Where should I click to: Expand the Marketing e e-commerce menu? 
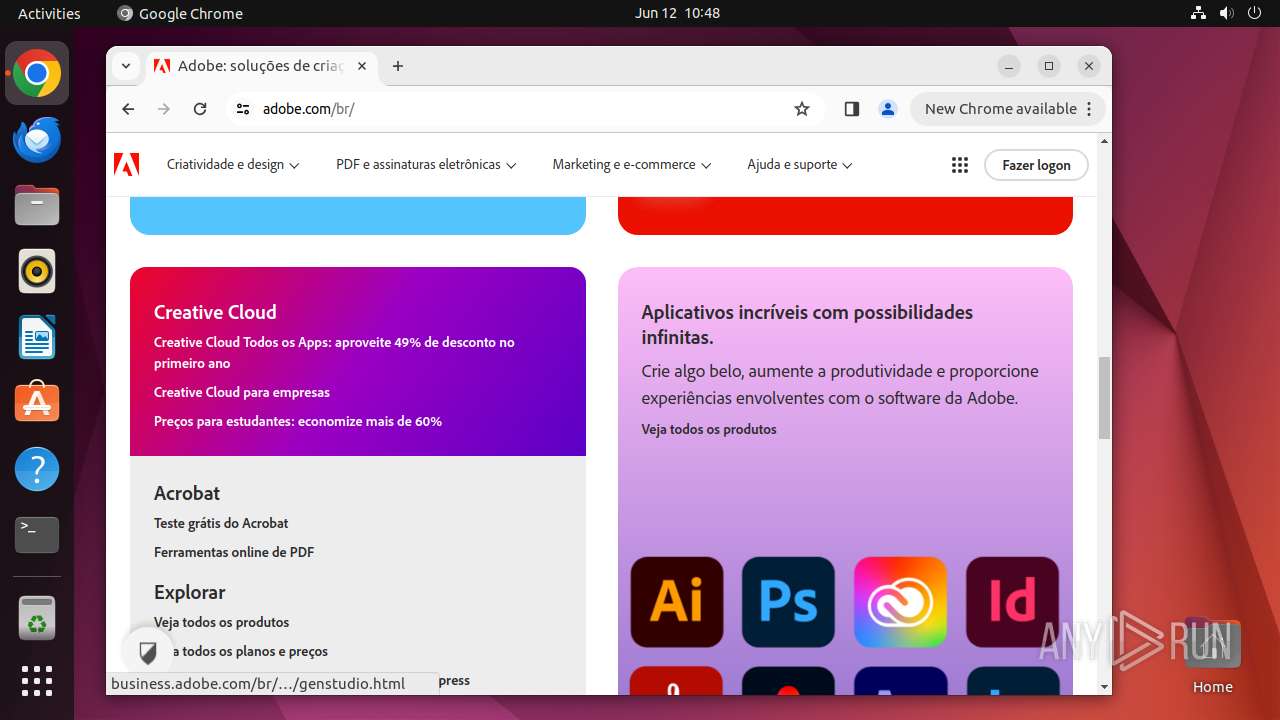632,165
